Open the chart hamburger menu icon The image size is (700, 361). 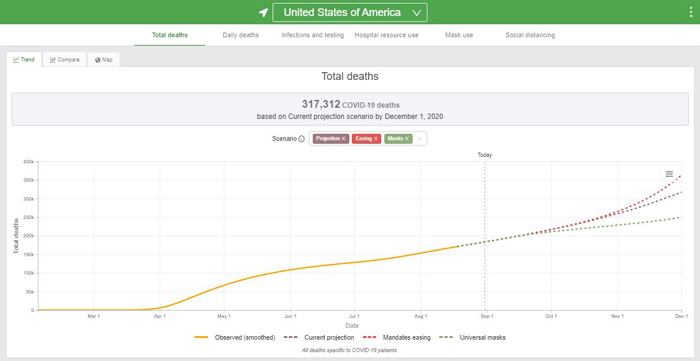click(x=669, y=174)
